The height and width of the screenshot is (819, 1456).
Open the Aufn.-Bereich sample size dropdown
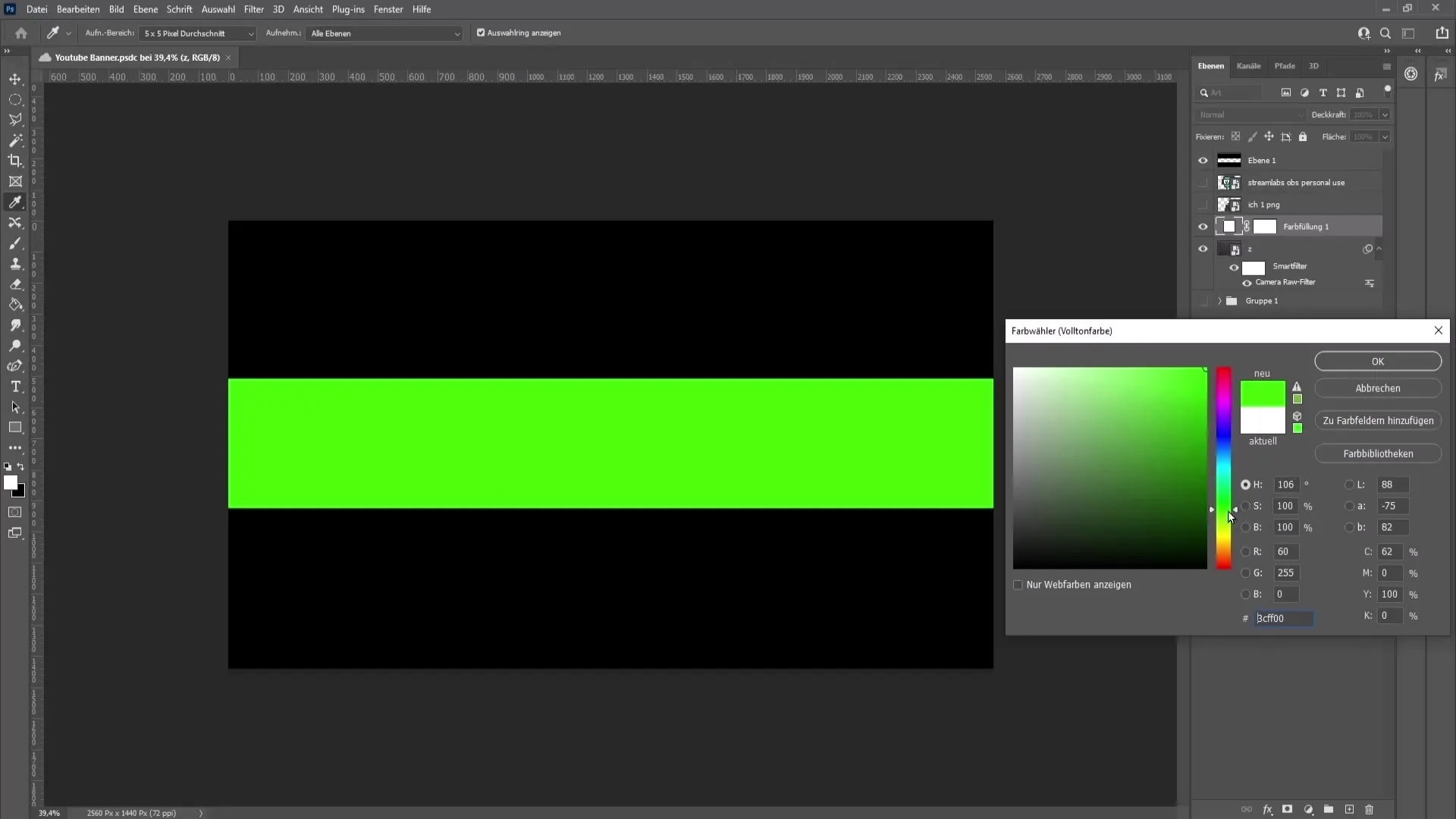[x=198, y=33]
